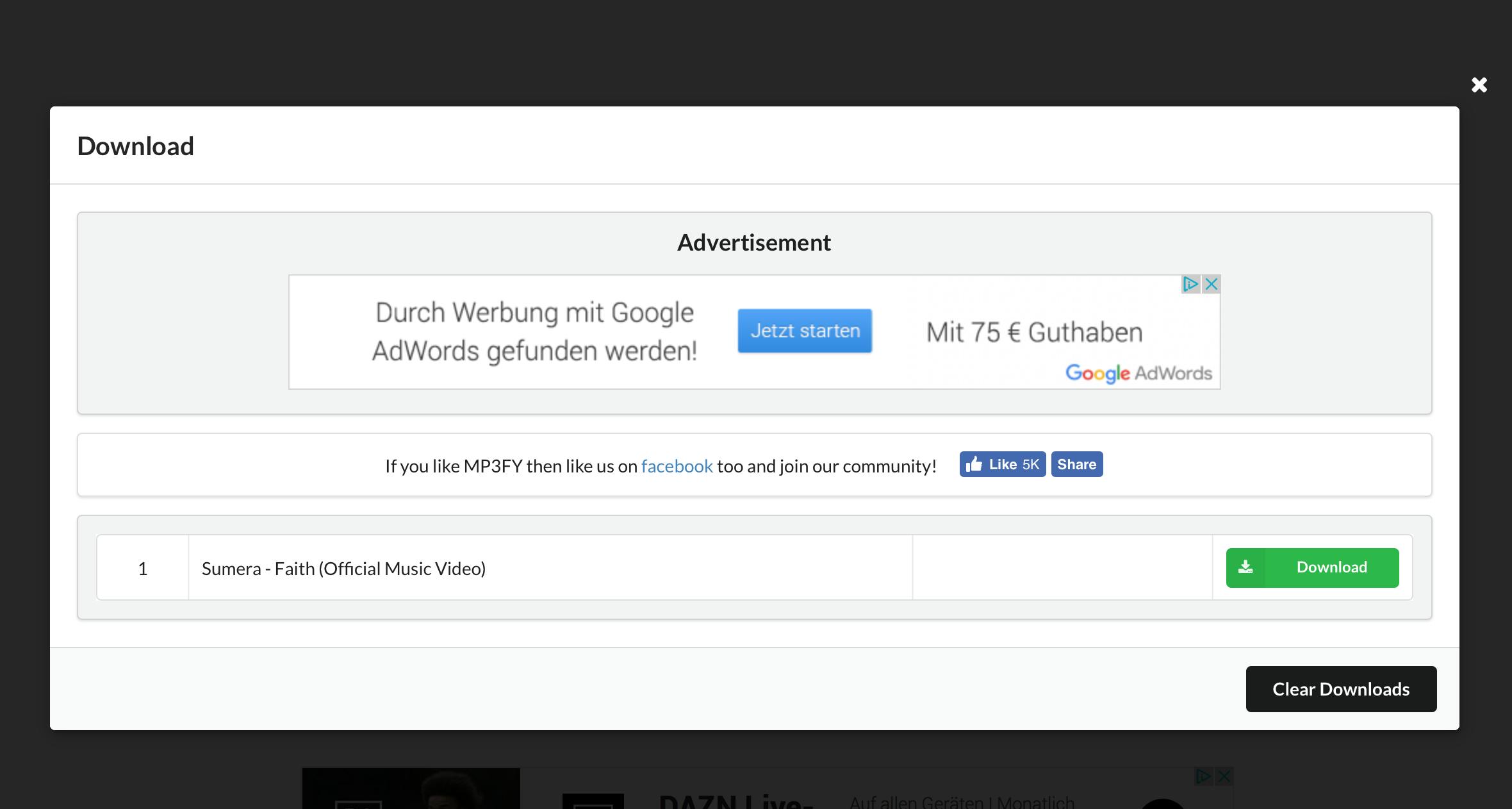
Task: Click the DAZN Live ad headline at the bottom
Action: [x=735, y=801]
